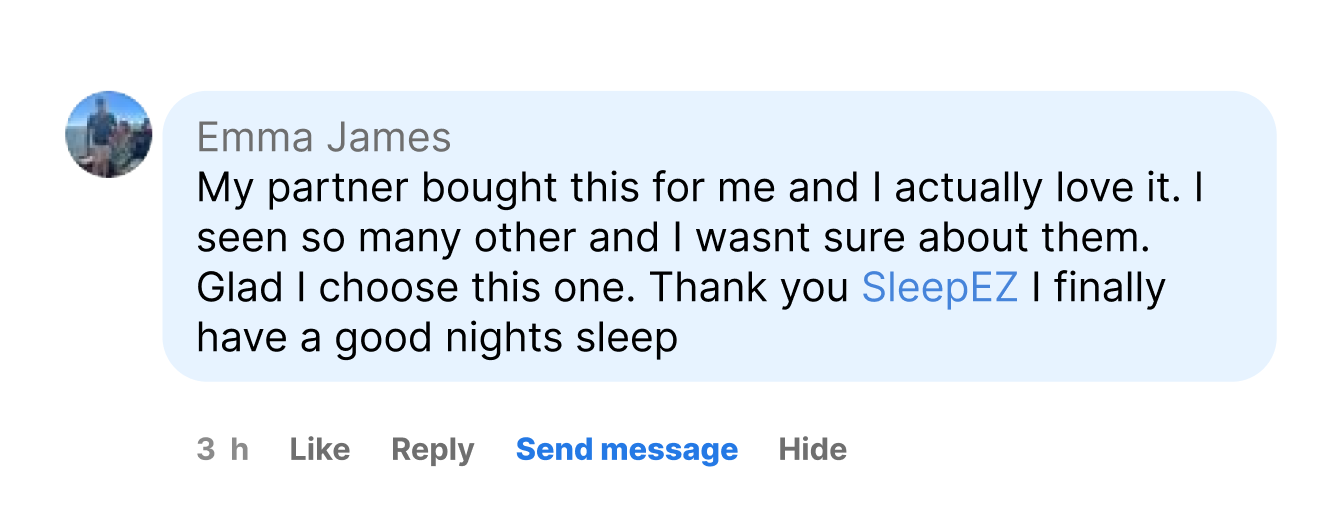Image resolution: width=1342 pixels, height=513 pixels.
Task: Open the SleepEZ mention link
Action: pos(939,288)
